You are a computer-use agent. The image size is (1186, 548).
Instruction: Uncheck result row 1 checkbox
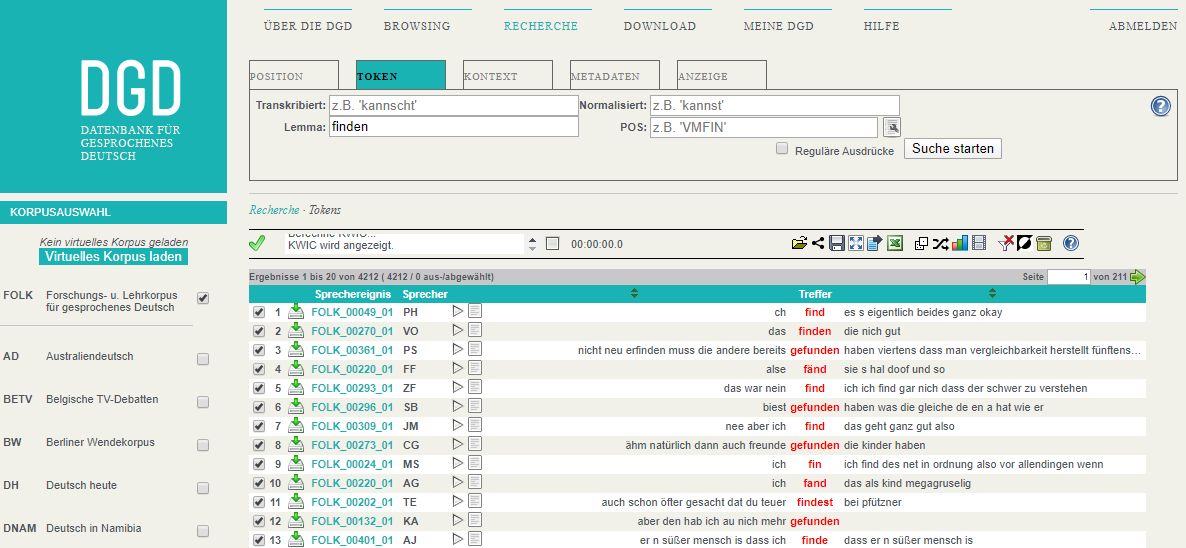point(259,312)
